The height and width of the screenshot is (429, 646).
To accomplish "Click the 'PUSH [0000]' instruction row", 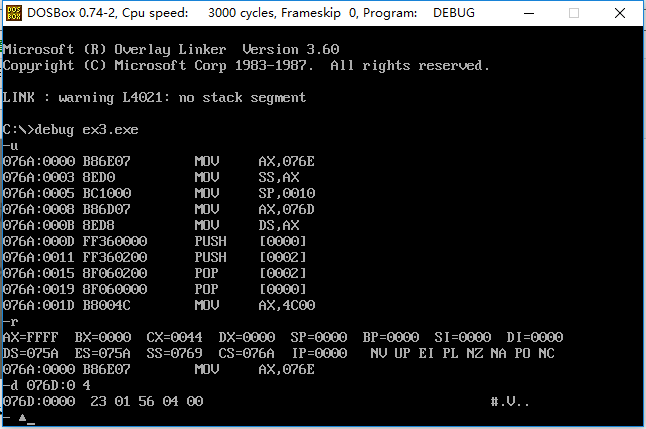I will tap(155, 241).
